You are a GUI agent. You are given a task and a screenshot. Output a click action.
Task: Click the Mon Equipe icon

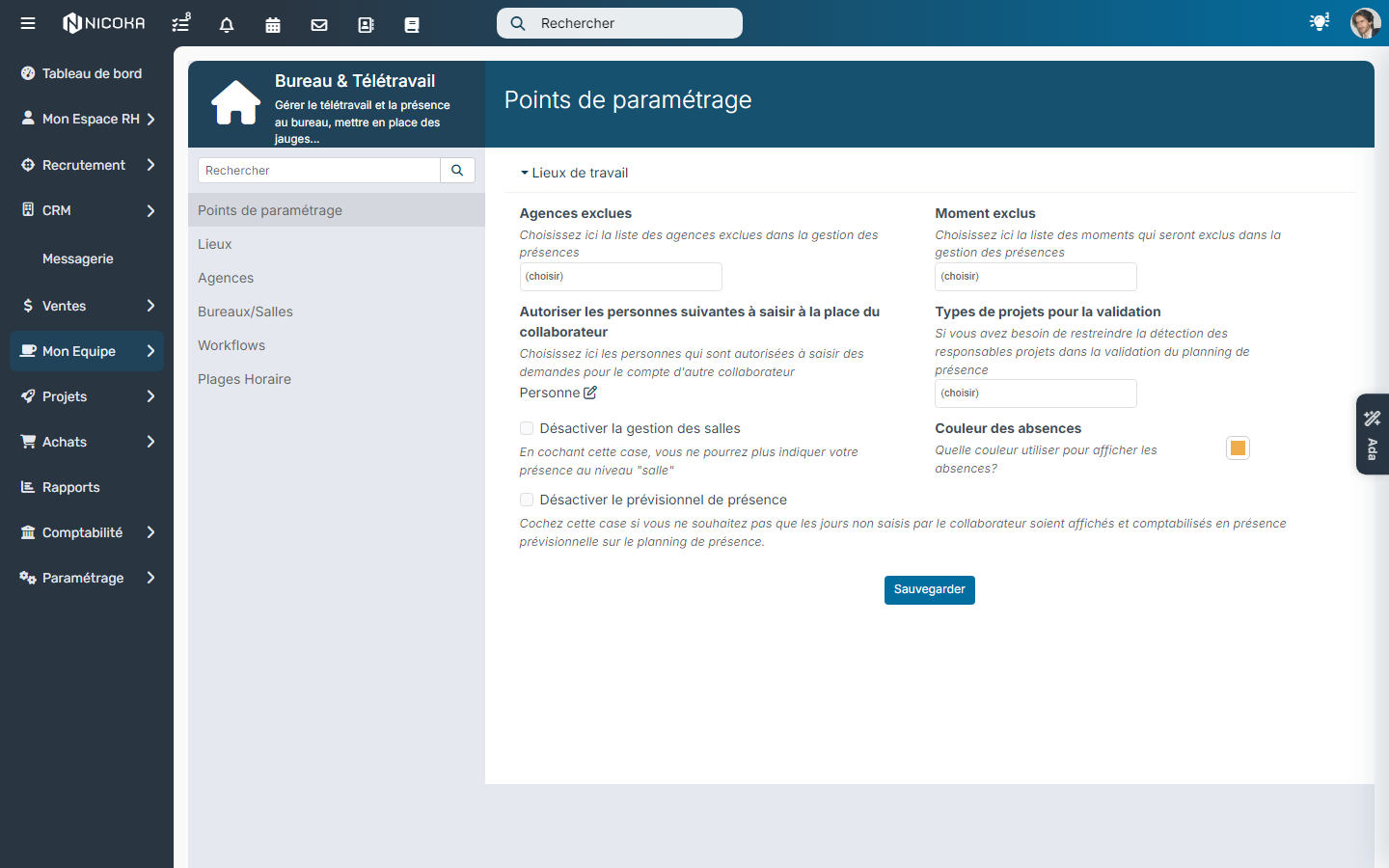[x=28, y=351]
